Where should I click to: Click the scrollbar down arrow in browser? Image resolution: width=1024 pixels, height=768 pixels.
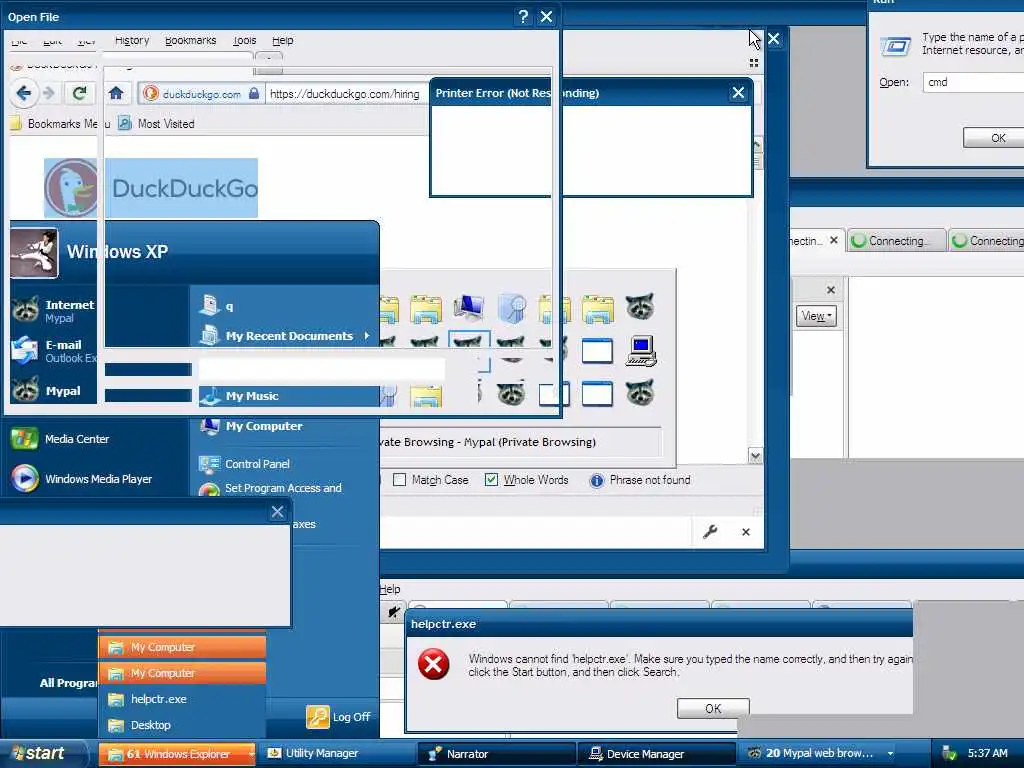[756, 456]
